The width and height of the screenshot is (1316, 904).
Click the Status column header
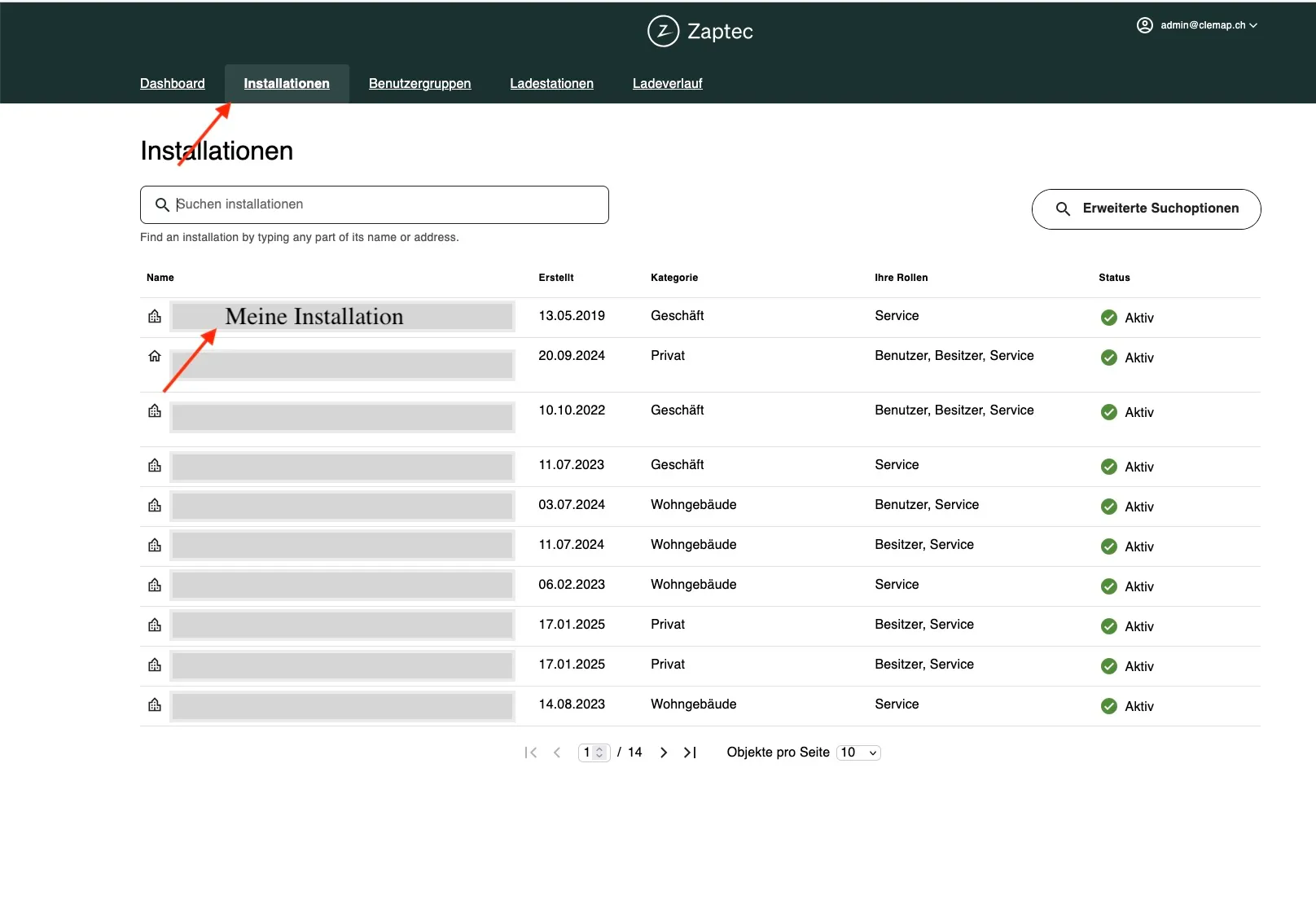1114,278
